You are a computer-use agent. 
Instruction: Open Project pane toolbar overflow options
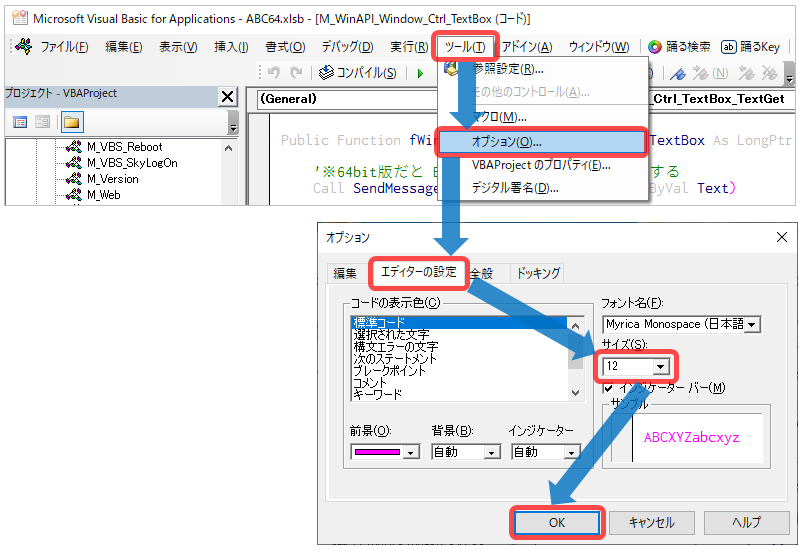(233, 123)
